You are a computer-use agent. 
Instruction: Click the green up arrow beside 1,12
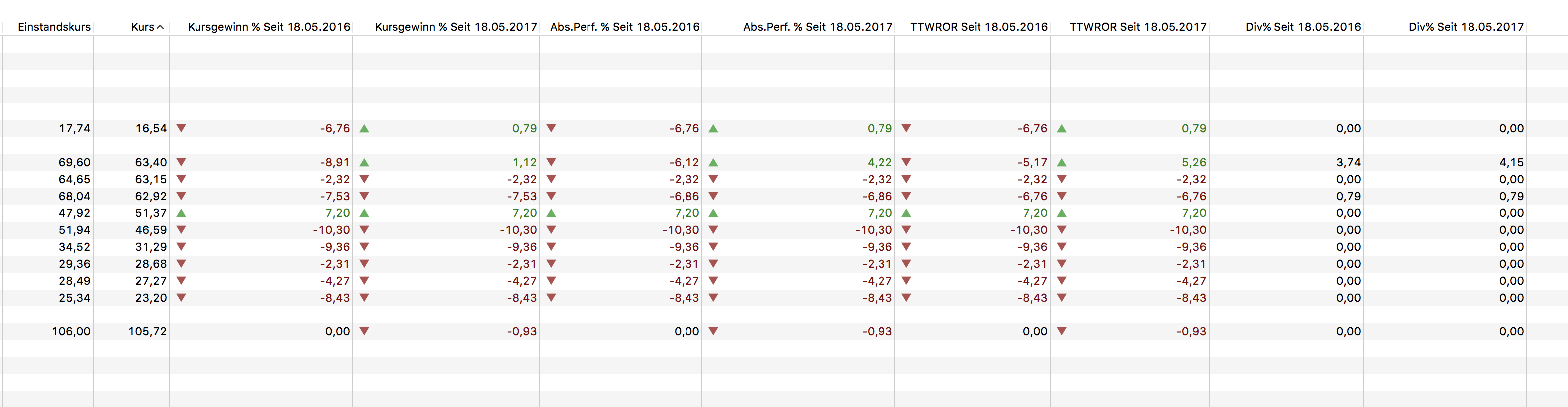364,162
